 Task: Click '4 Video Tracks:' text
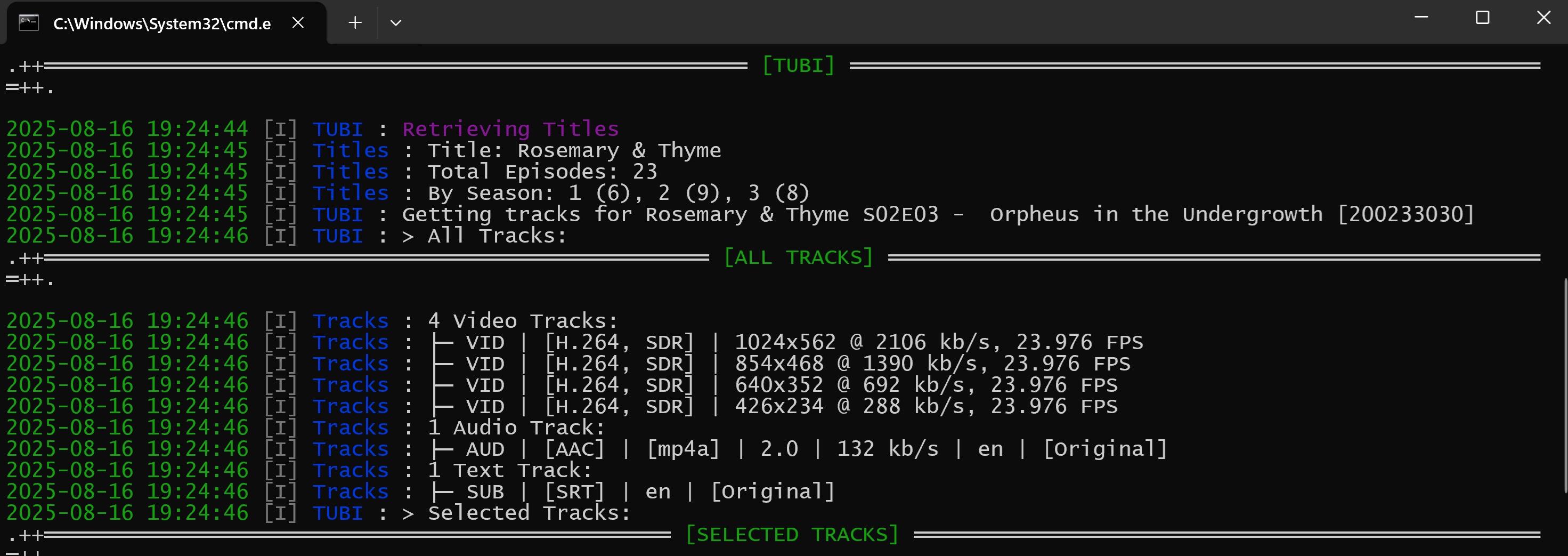coord(523,321)
